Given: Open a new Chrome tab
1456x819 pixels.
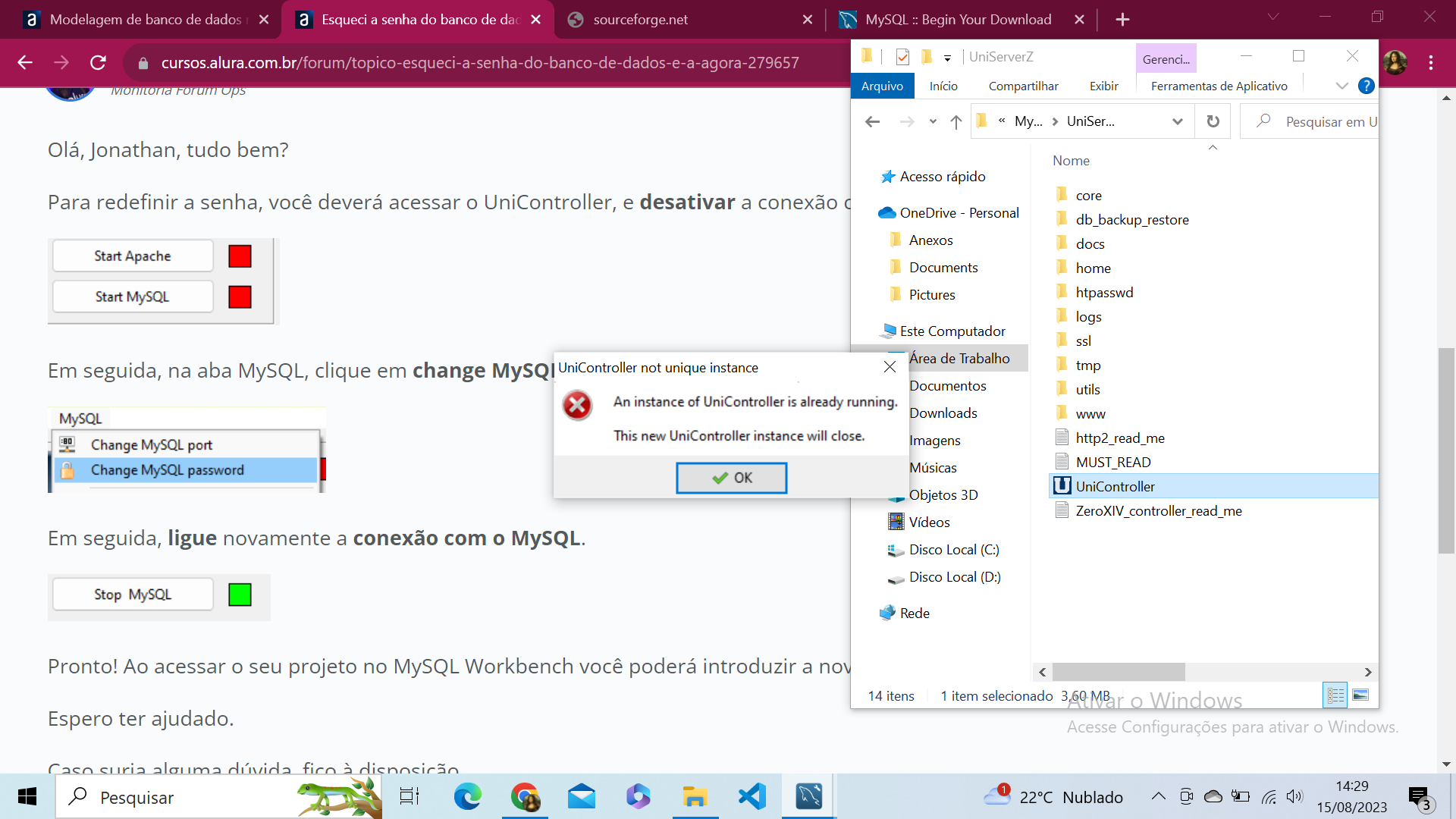Looking at the screenshot, I should tap(1122, 20).
